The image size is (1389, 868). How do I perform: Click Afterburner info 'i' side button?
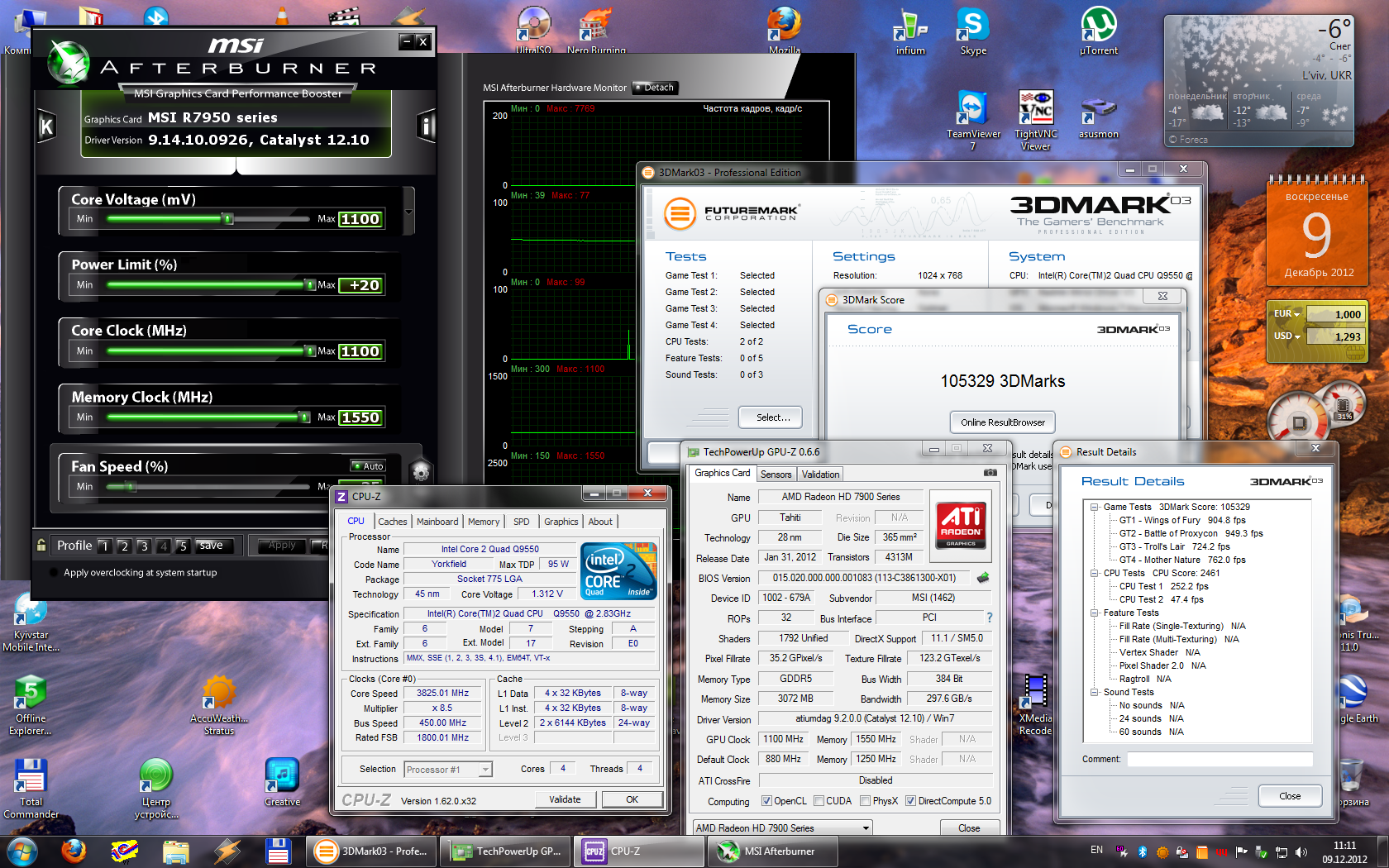coord(427,126)
